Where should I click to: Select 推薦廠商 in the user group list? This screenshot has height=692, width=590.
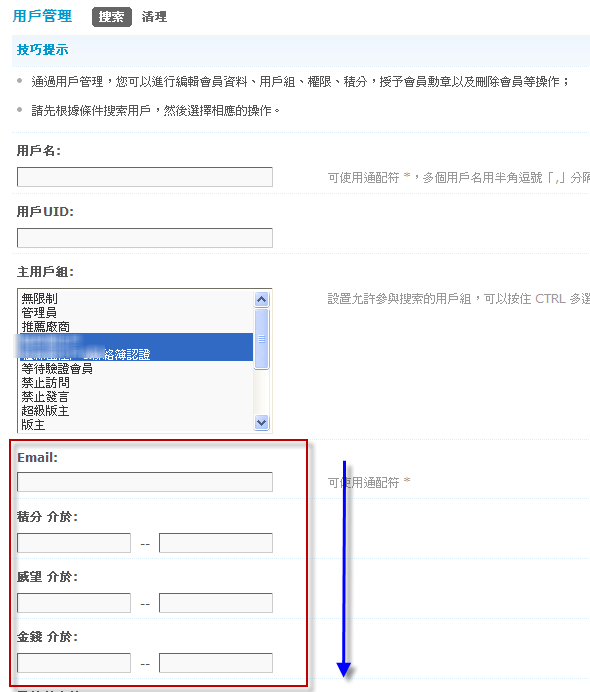[x=136, y=327]
